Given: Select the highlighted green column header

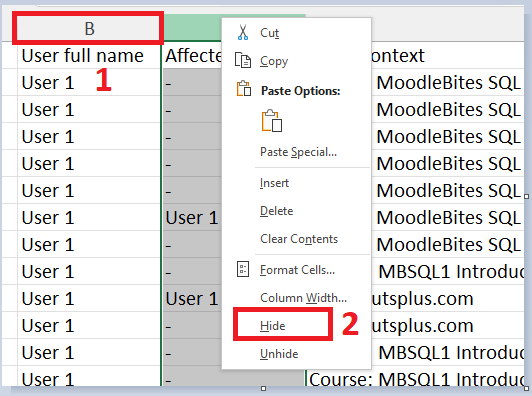Looking at the screenshot, I should tap(192, 28).
